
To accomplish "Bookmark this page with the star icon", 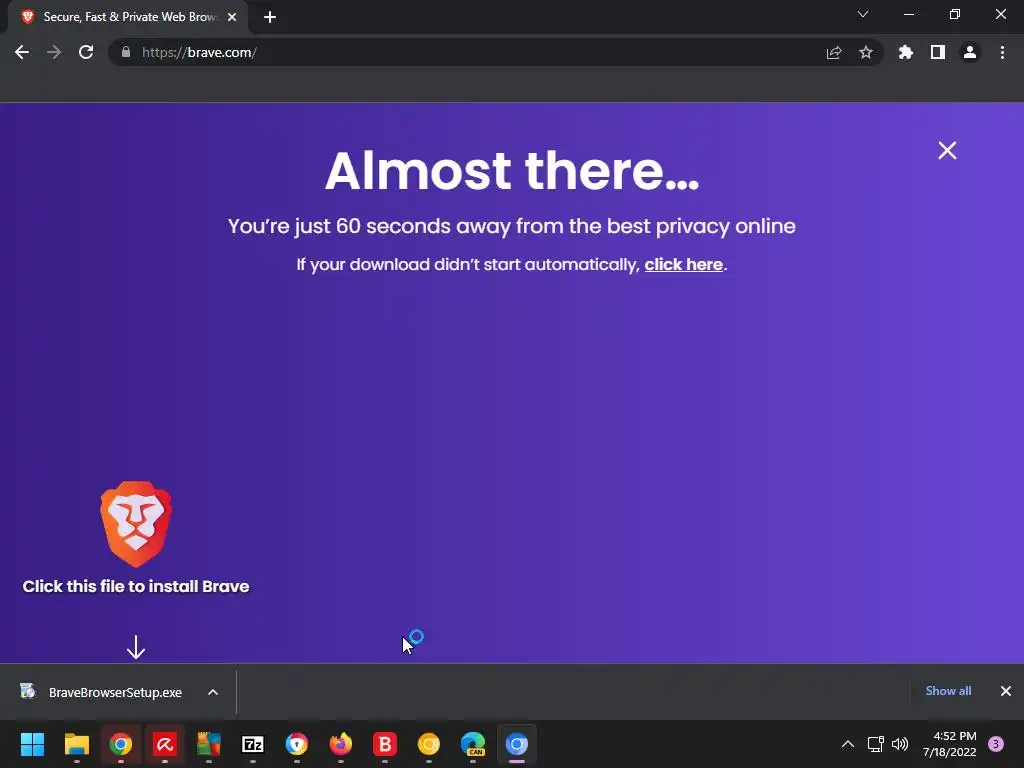I will tap(866, 52).
